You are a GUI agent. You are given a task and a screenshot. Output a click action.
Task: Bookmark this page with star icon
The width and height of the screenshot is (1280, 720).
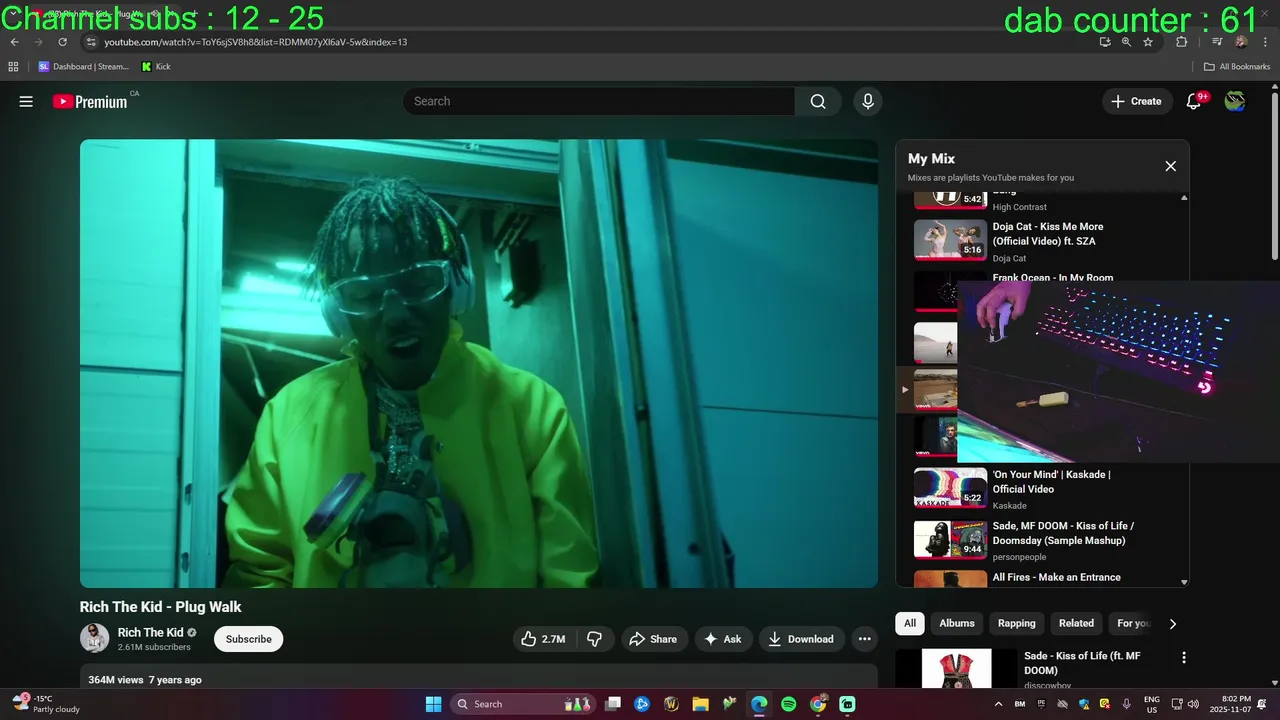(x=1148, y=42)
